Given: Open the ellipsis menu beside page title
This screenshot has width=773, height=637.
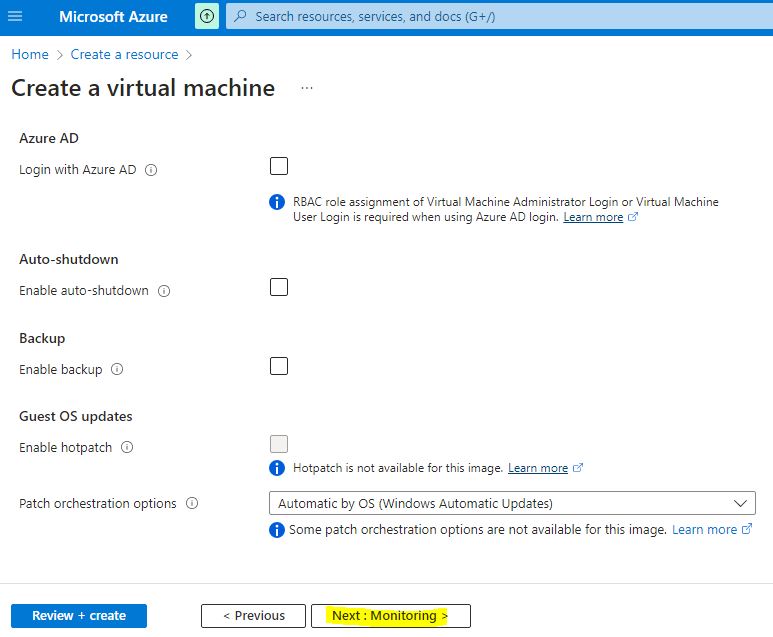Looking at the screenshot, I should tap(307, 88).
